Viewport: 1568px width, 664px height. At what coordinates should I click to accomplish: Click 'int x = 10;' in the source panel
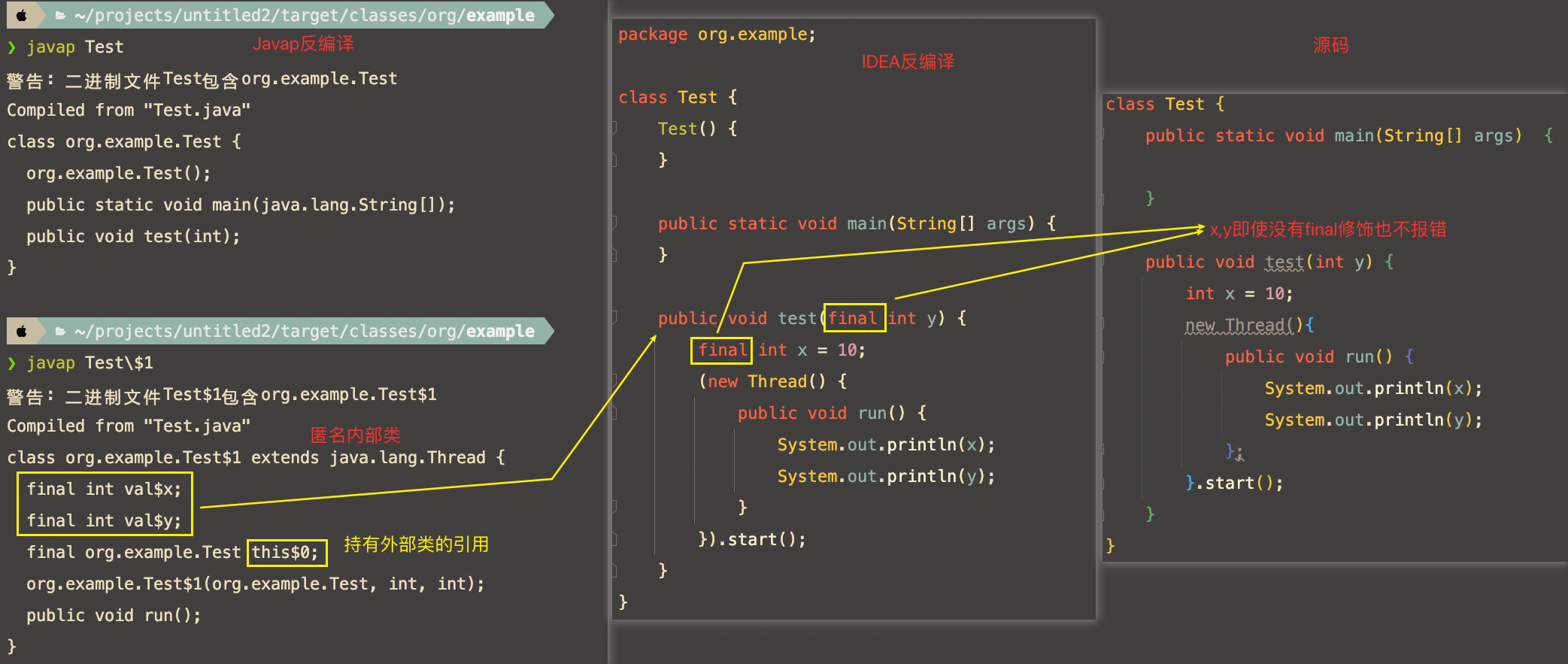point(1239,294)
